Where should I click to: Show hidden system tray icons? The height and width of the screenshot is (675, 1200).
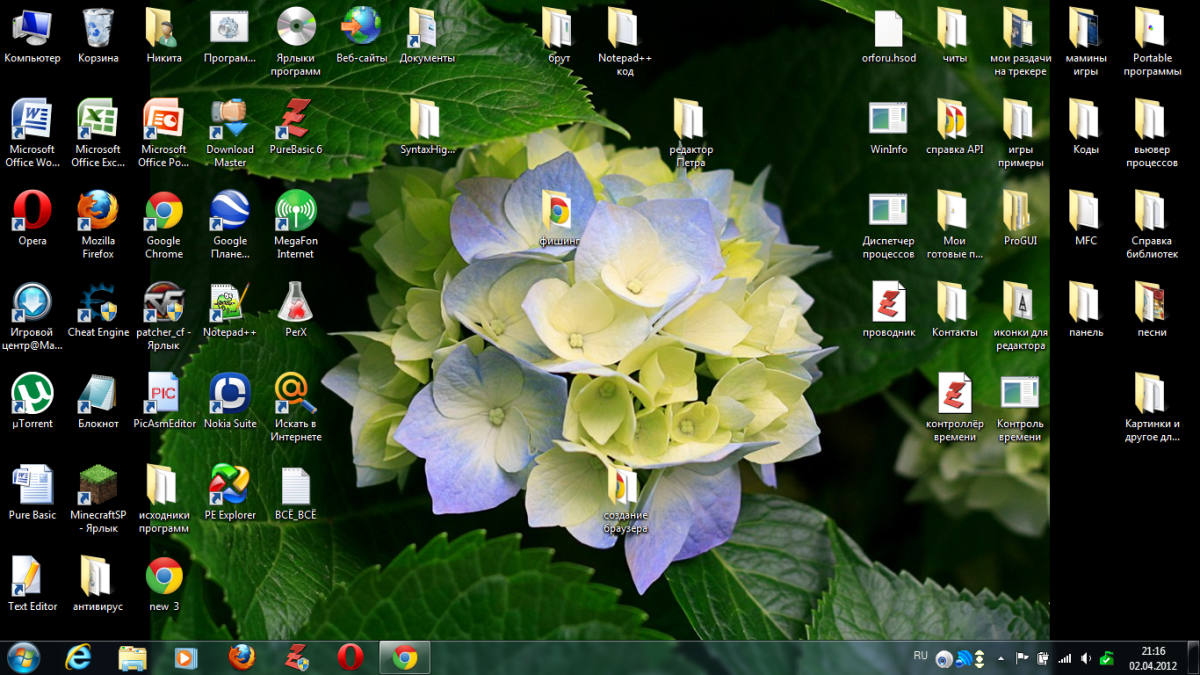(x=1001, y=658)
